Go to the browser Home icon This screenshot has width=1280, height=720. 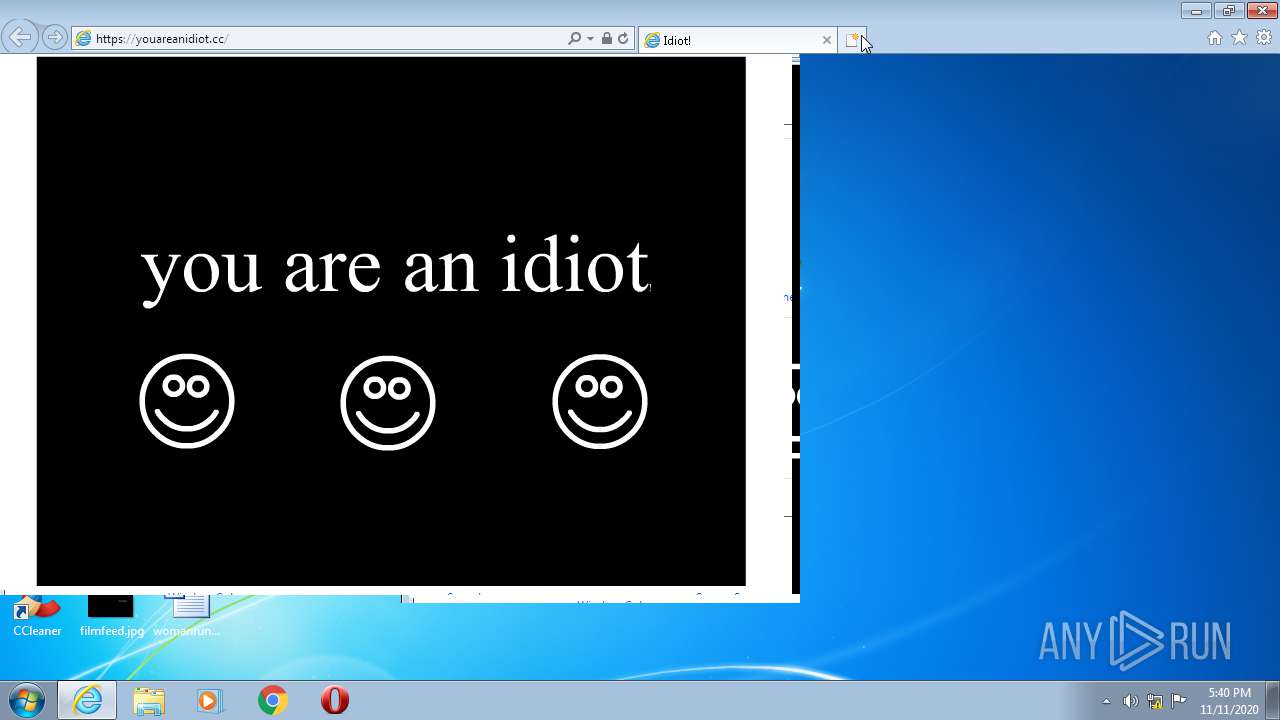pyautogui.click(x=1215, y=38)
